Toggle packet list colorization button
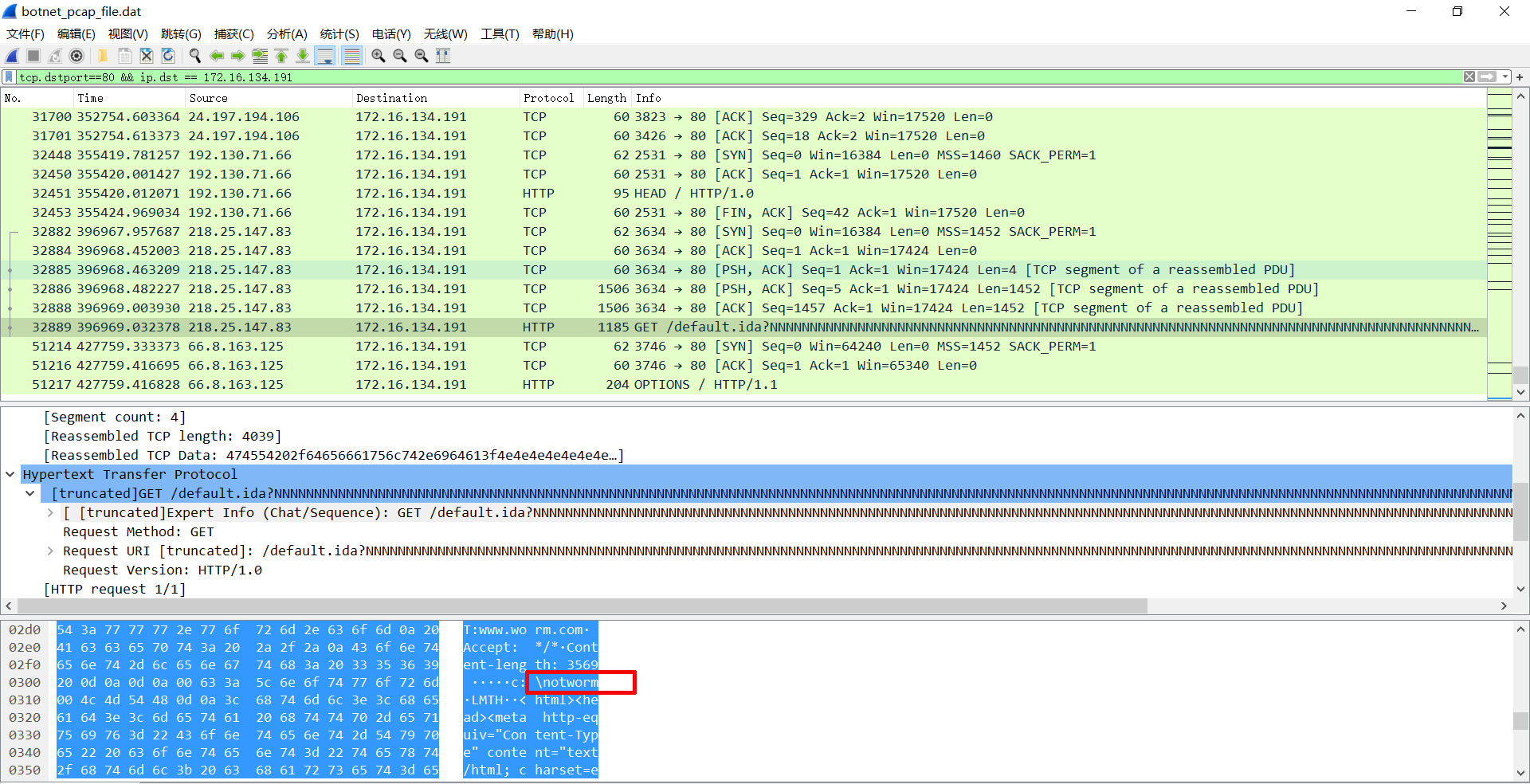This screenshot has width=1530, height=784. tap(351, 56)
